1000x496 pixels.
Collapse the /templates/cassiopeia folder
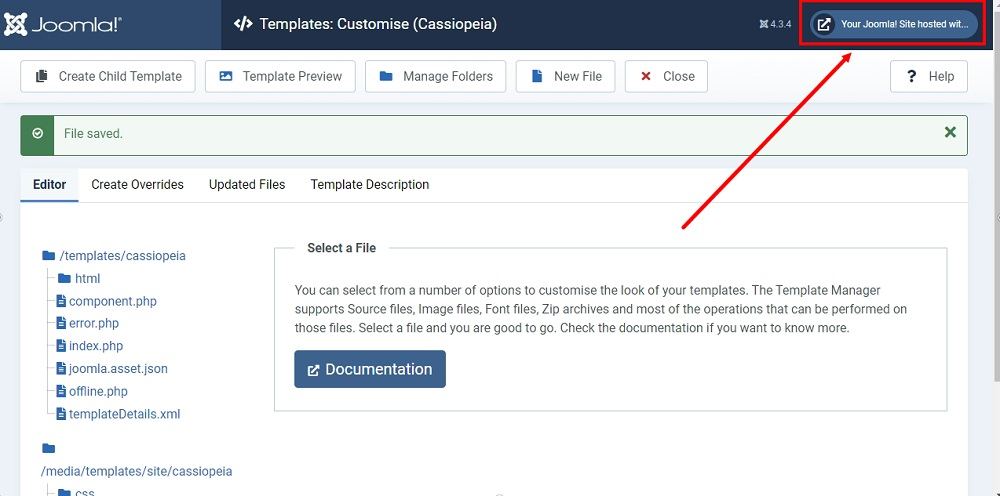pyautogui.click(x=114, y=256)
